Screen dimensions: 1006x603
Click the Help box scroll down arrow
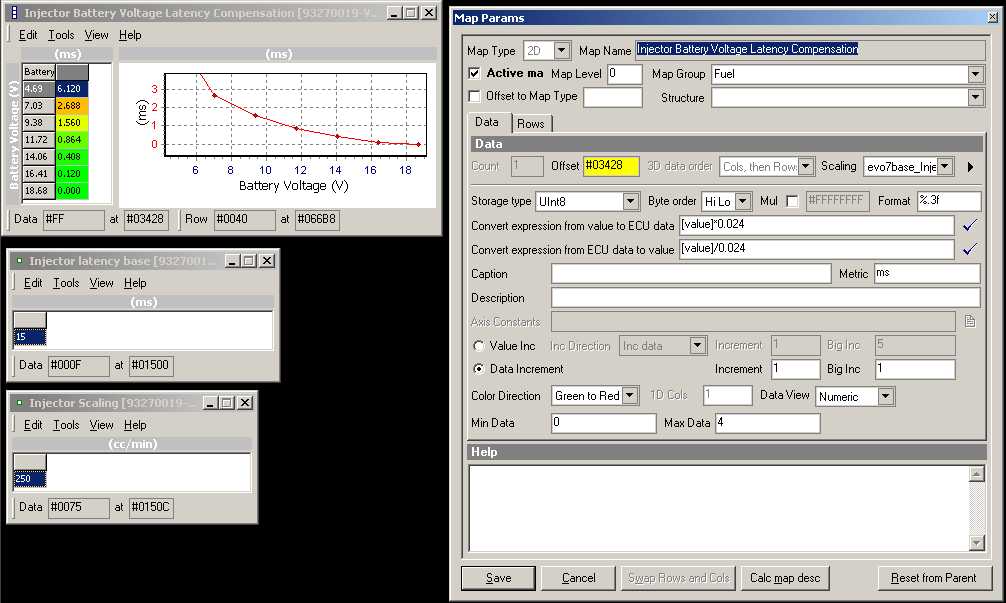(x=977, y=542)
